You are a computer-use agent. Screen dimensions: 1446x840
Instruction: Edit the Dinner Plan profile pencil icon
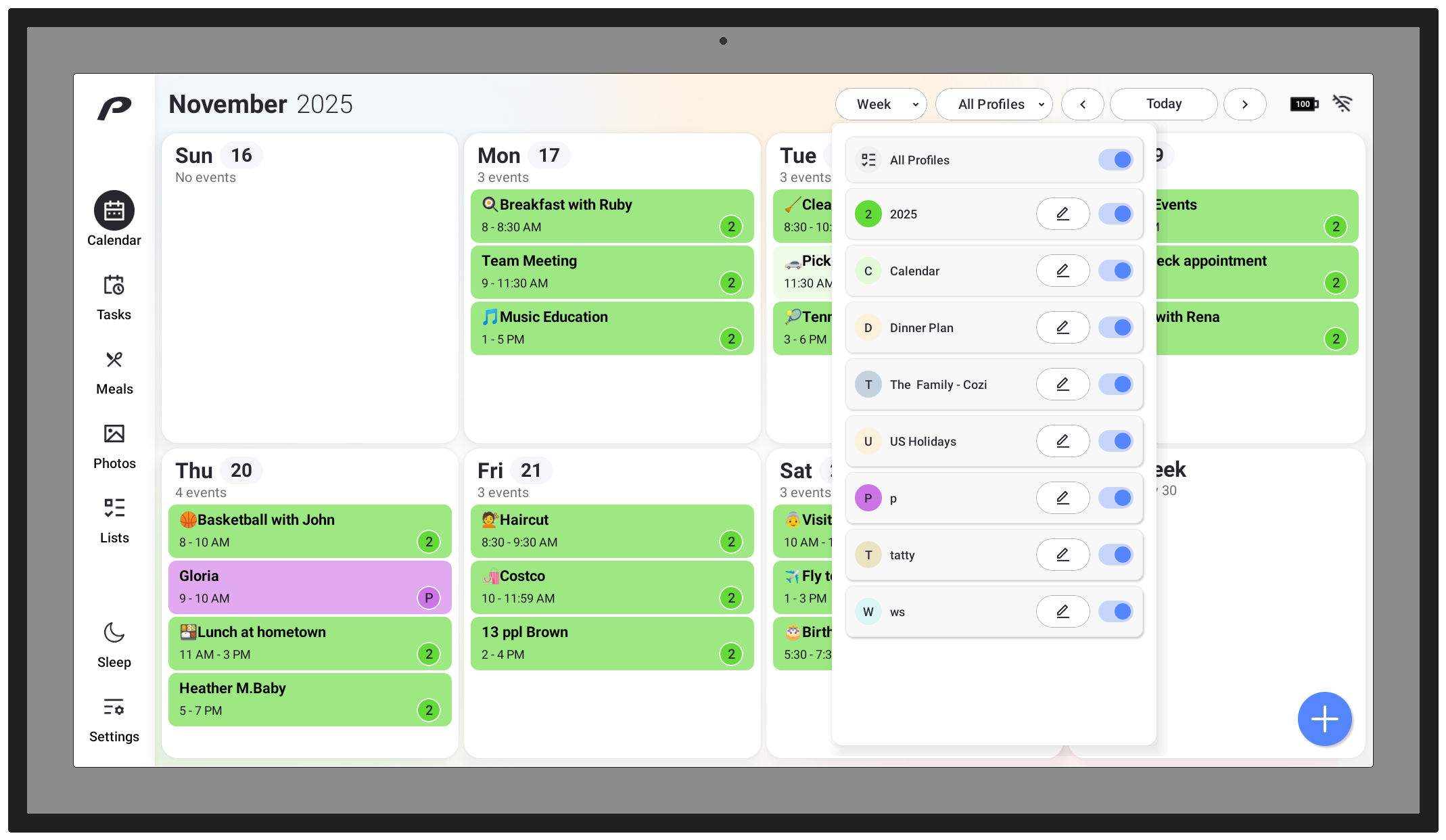(1062, 327)
